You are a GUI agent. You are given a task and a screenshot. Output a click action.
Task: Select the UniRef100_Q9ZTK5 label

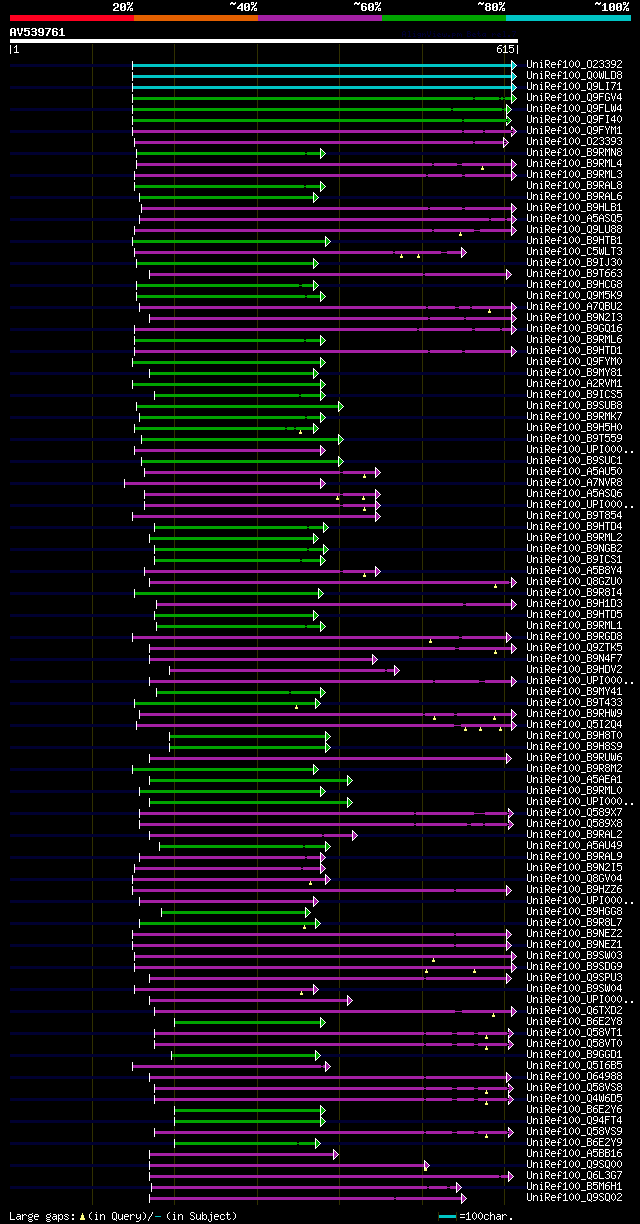(574, 647)
